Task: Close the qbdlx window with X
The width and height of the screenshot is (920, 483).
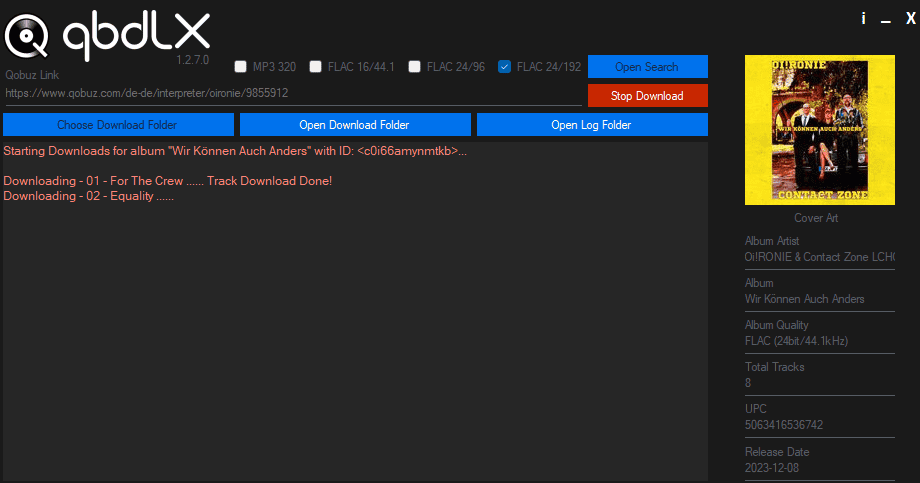Action: (910, 19)
